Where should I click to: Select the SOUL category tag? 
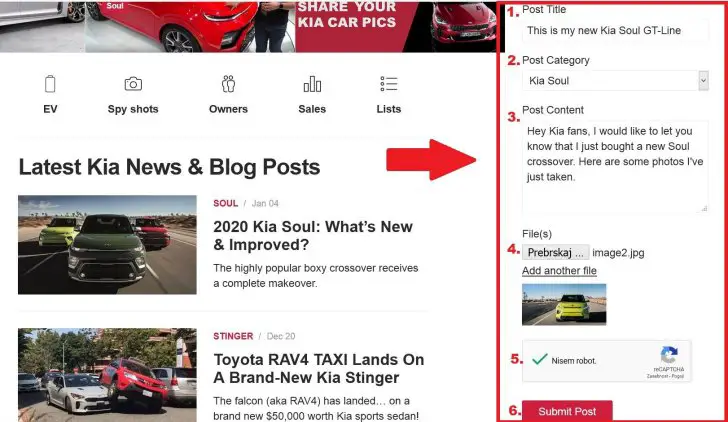pos(225,203)
